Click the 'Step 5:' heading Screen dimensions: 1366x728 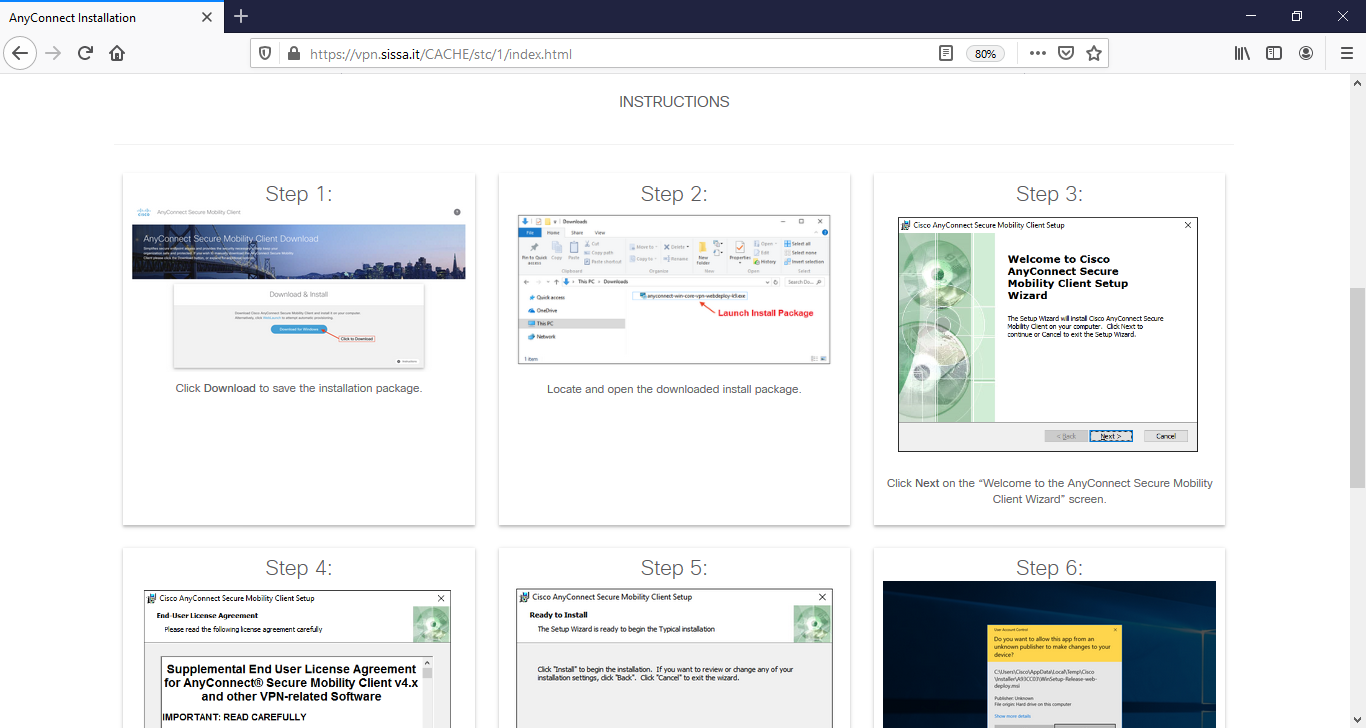coord(674,568)
